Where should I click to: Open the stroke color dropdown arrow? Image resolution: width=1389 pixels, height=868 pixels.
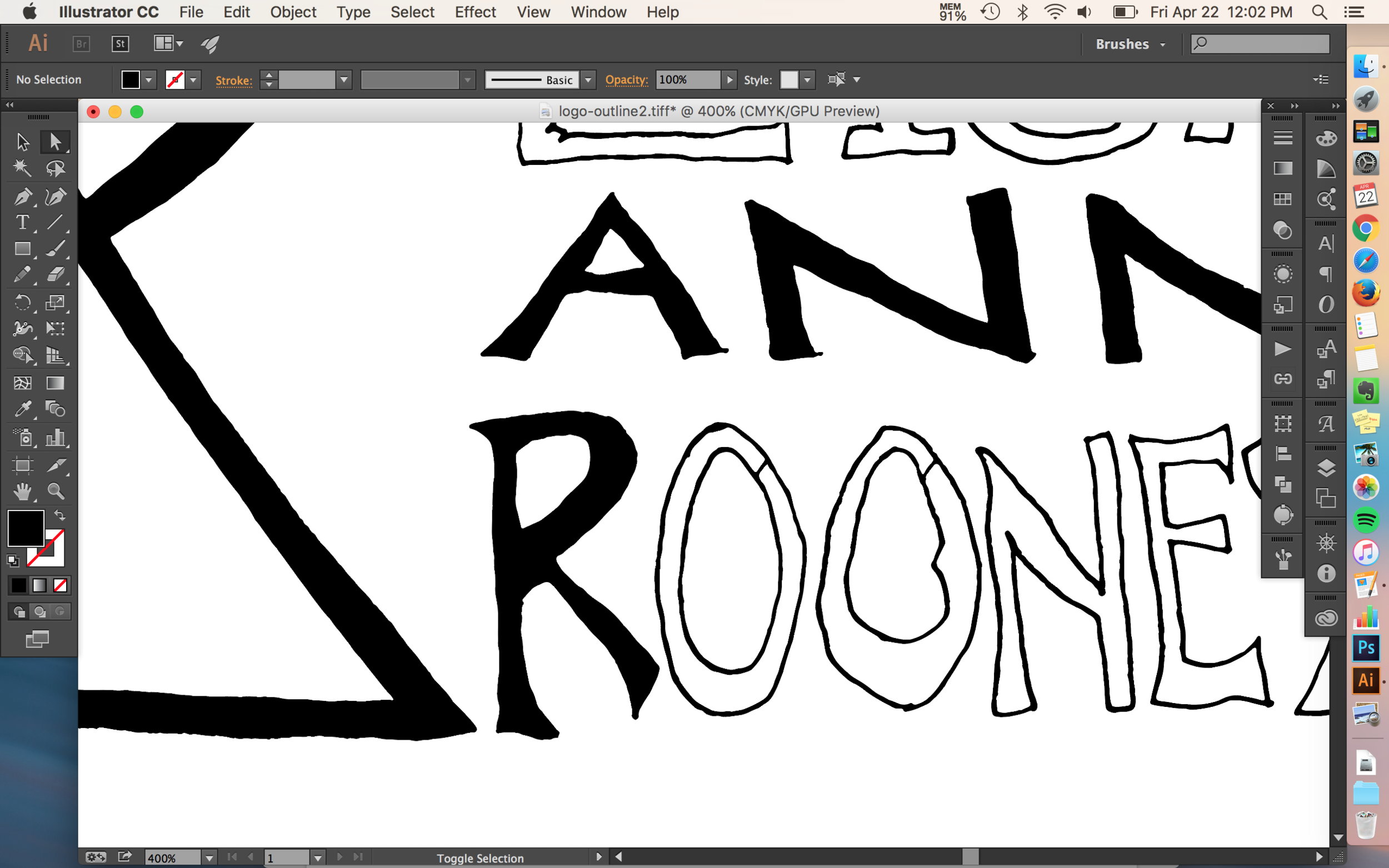[193, 80]
